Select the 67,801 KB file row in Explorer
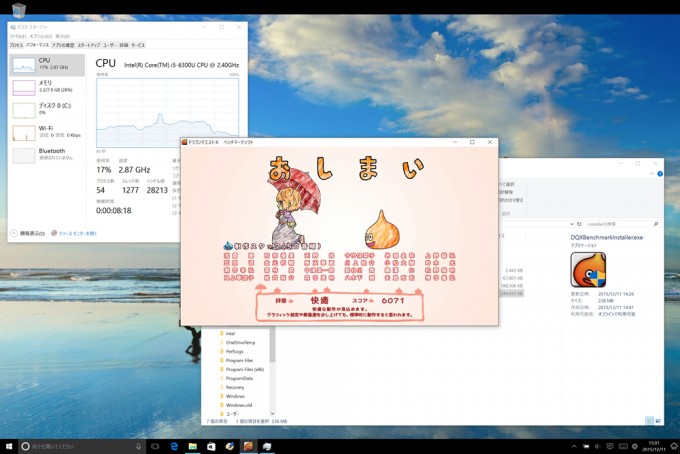Viewport: 680px width, 454px height. pyautogui.click(x=512, y=278)
